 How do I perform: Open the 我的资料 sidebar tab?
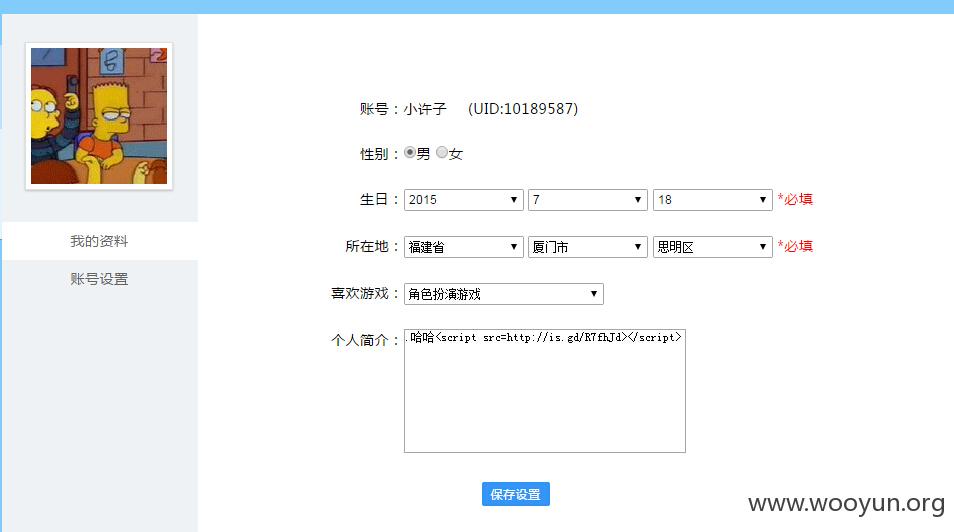99,241
